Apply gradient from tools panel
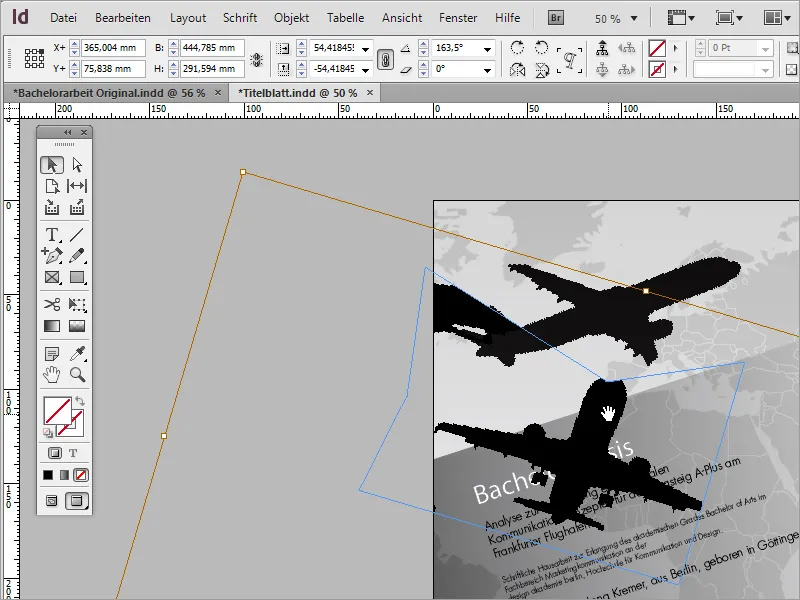The height and width of the screenshot is (600, 800). [64, 475]
